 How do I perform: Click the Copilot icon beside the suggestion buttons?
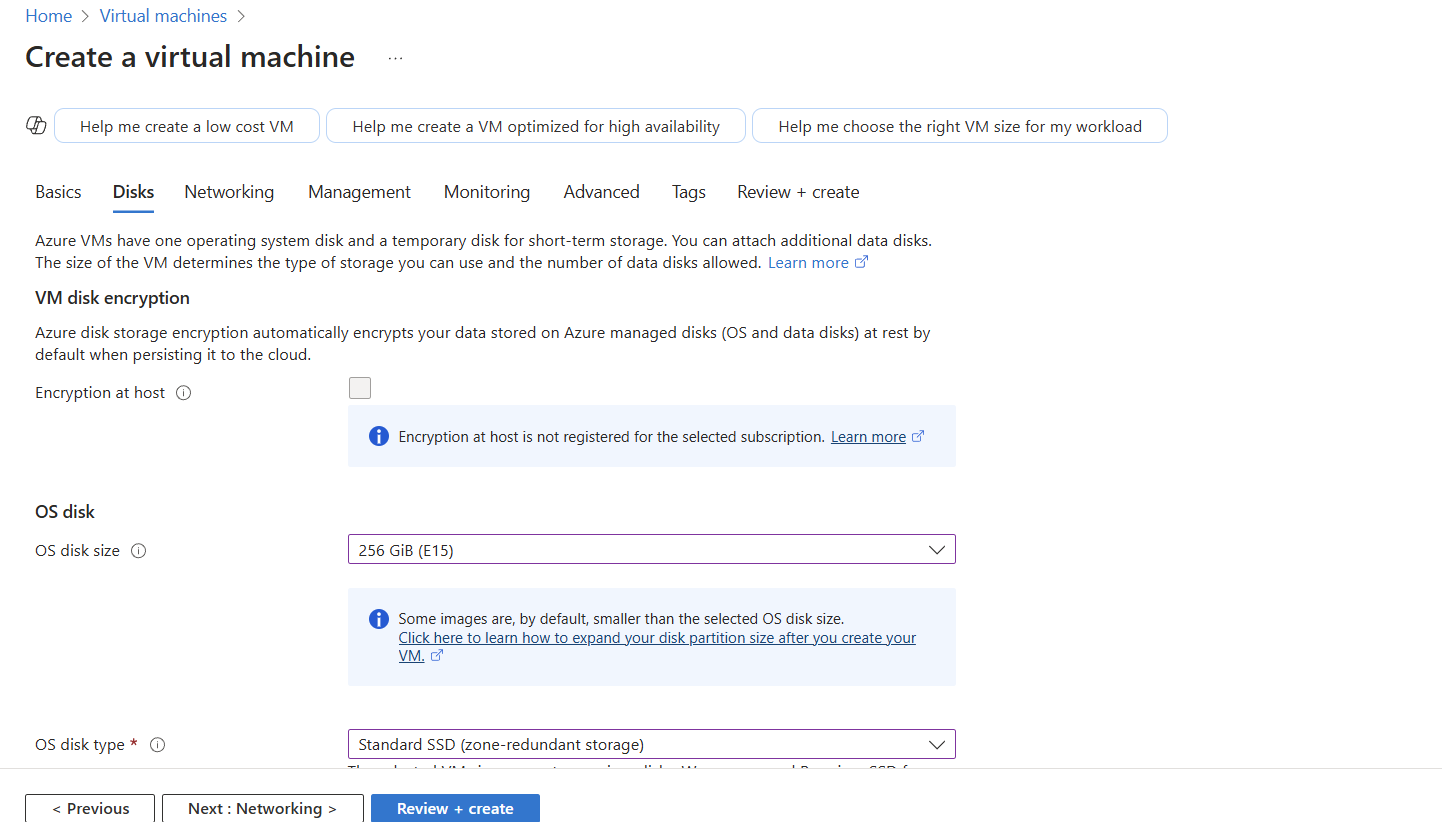36,126
